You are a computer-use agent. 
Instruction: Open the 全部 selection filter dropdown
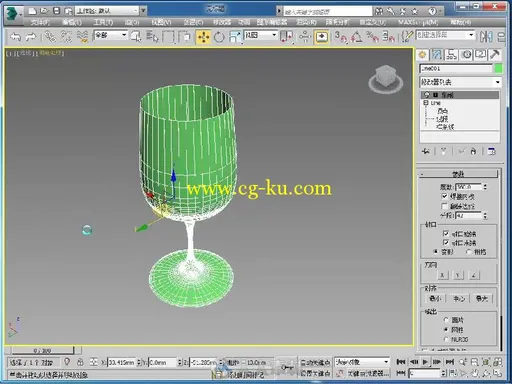click(x=111, y=35)
